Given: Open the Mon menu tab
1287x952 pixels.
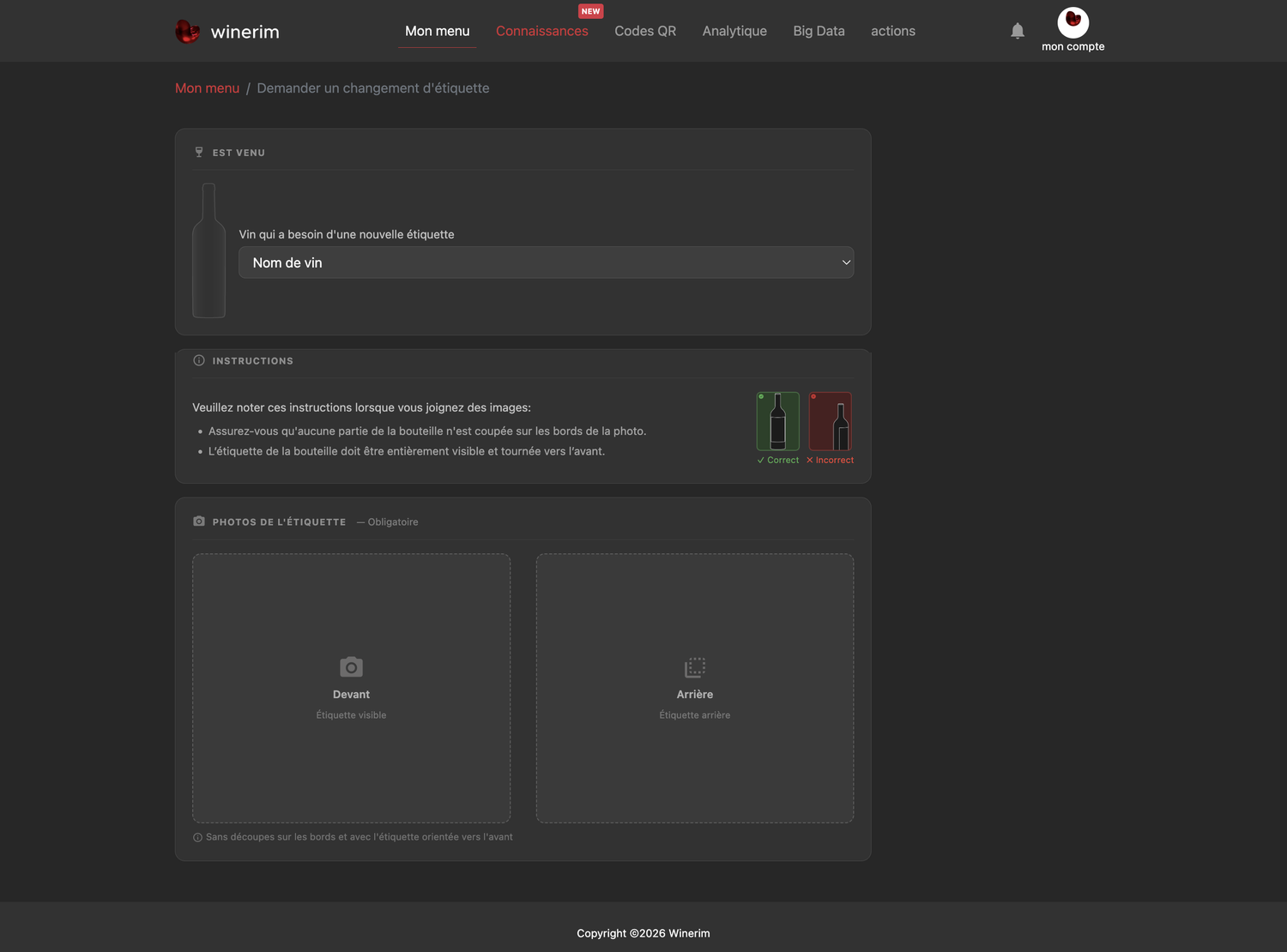Looking at the screenshot, I should pyautogui.click(x=438, y=31).
